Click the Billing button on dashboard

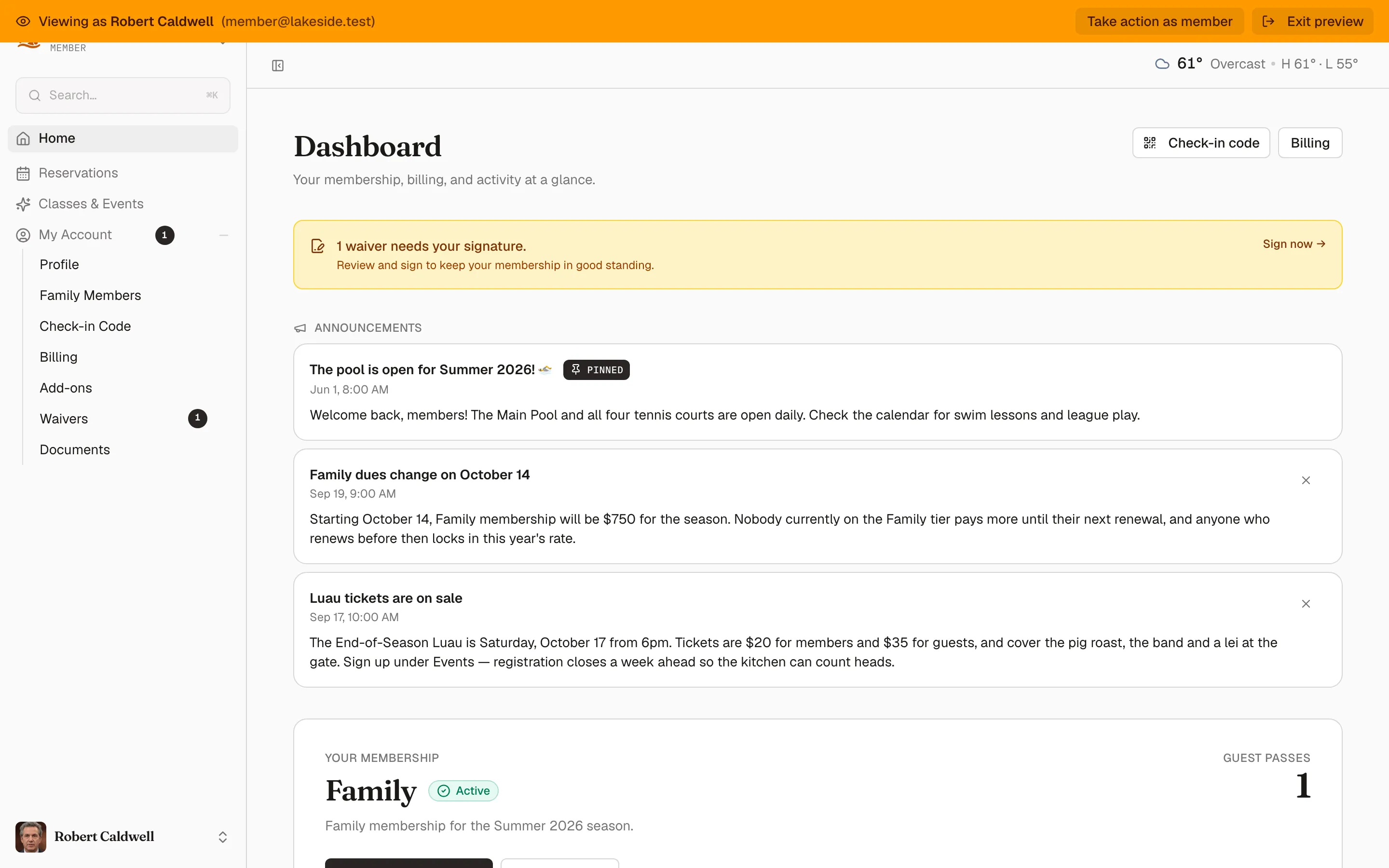coord(1310,143)
